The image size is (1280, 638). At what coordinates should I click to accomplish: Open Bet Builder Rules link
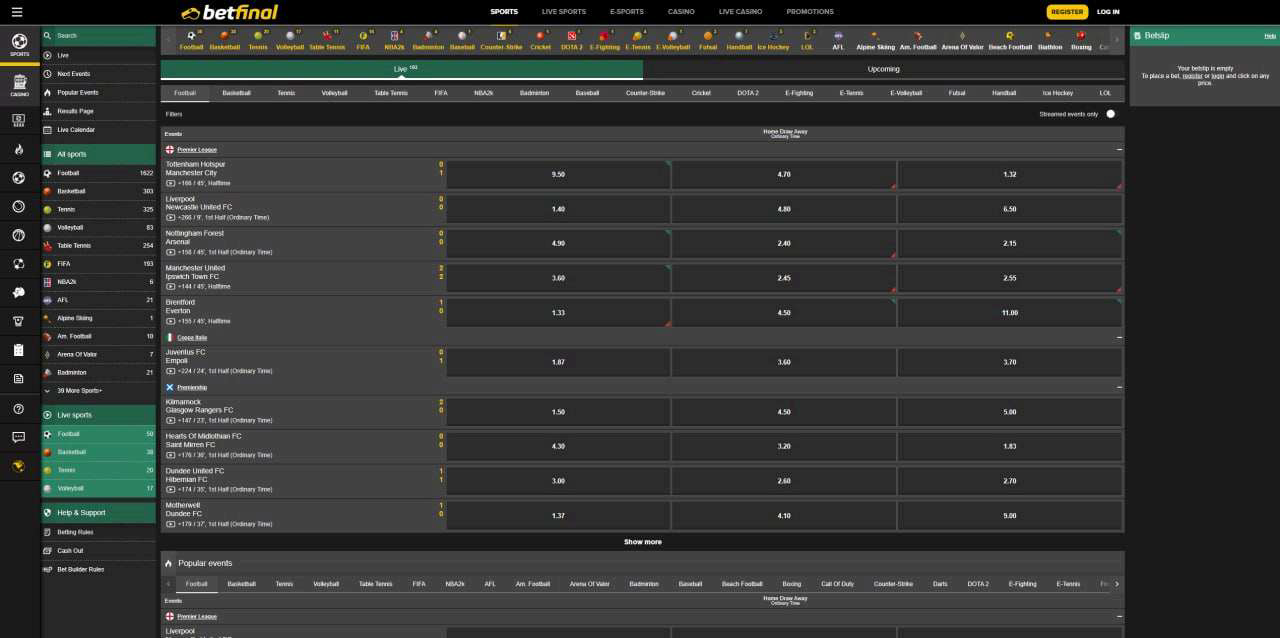coord(80,569)
